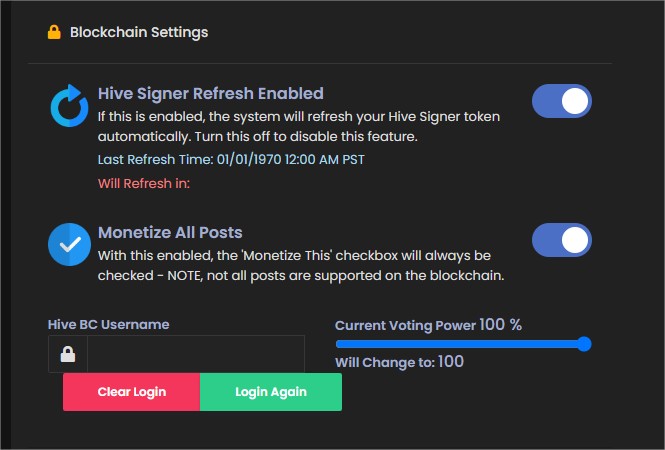This screenshot has height=450, width=665.
Task: Click the voting power slider handle
Action: 584,344
